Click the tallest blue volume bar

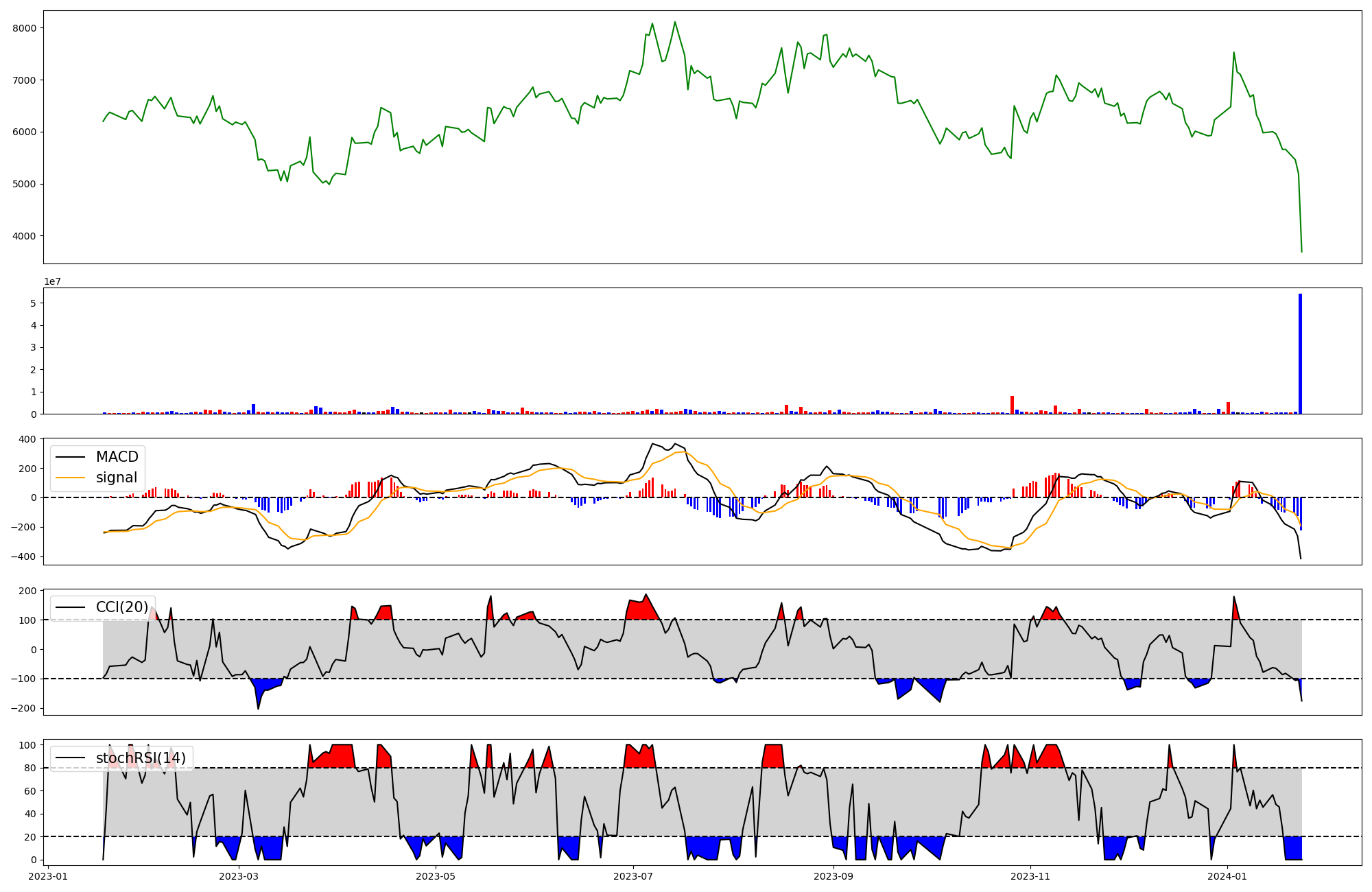click(1300, 354)
